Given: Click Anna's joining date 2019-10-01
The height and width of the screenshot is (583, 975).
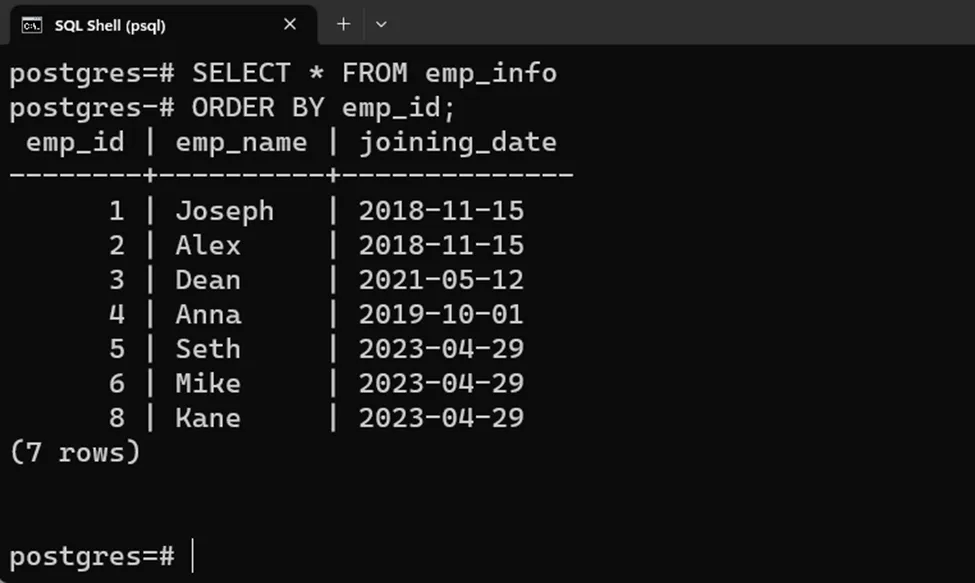Looking at the screenshot, I should coord(441,315).
